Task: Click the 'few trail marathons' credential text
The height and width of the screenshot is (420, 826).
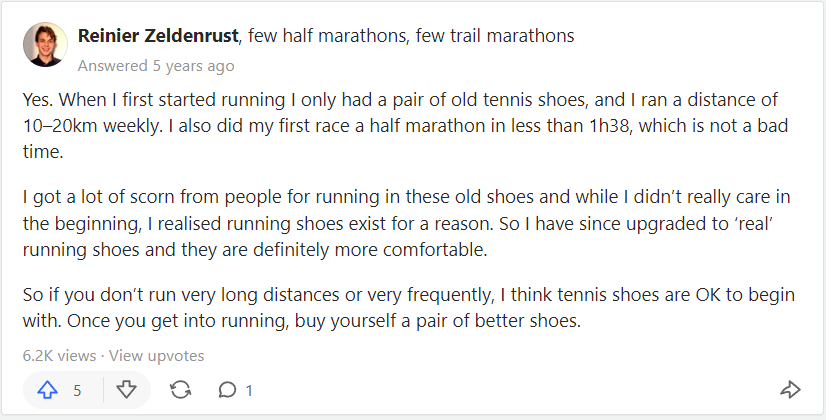Action: click(495, 36)
